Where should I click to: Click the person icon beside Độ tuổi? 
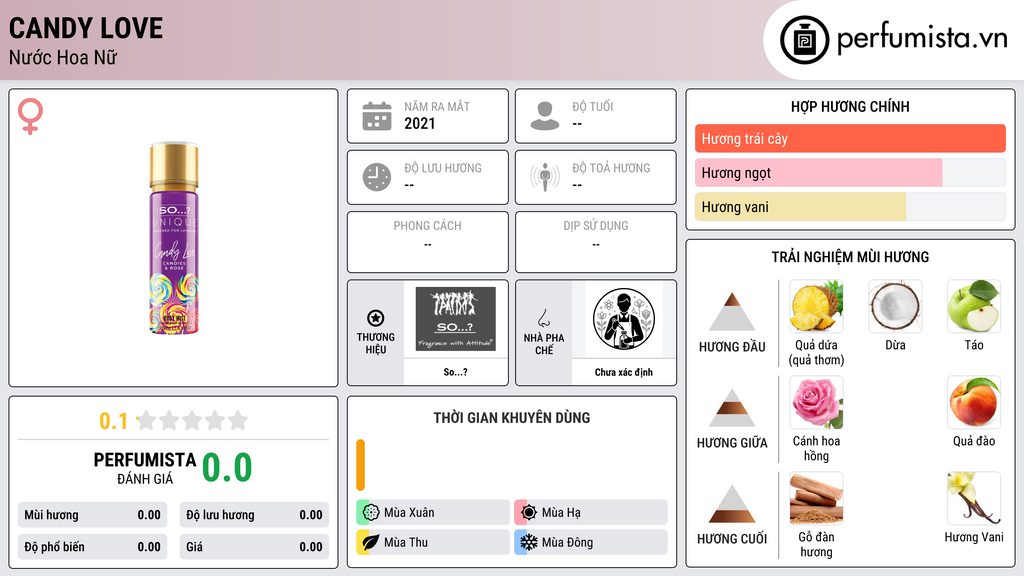[x=545, y=116]
